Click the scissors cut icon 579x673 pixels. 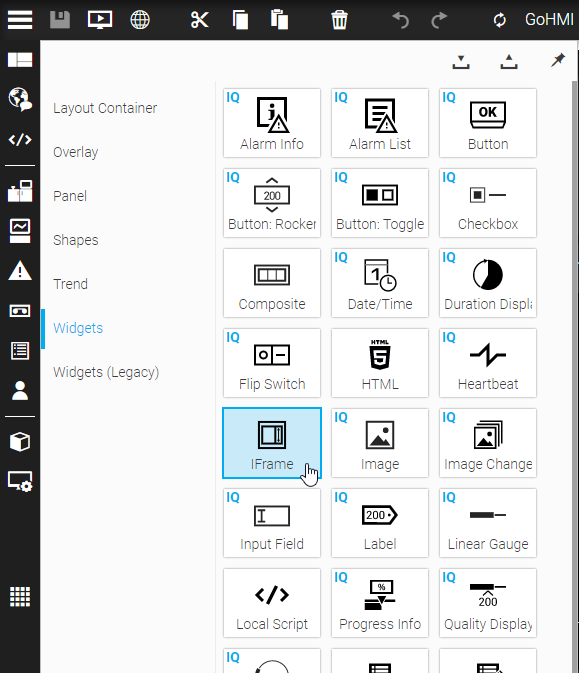[200, 20]
